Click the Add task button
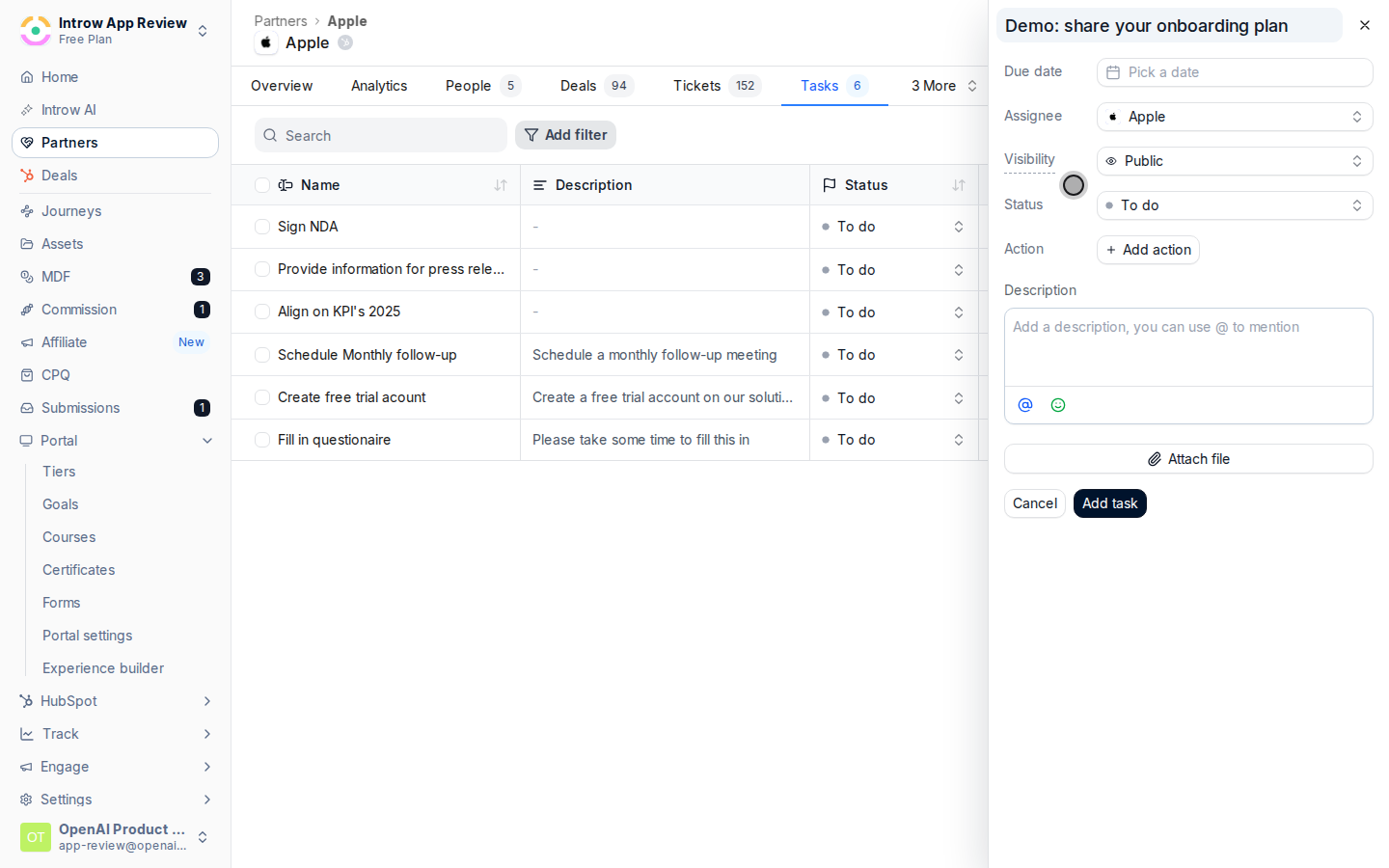 tap(1110, 503)
